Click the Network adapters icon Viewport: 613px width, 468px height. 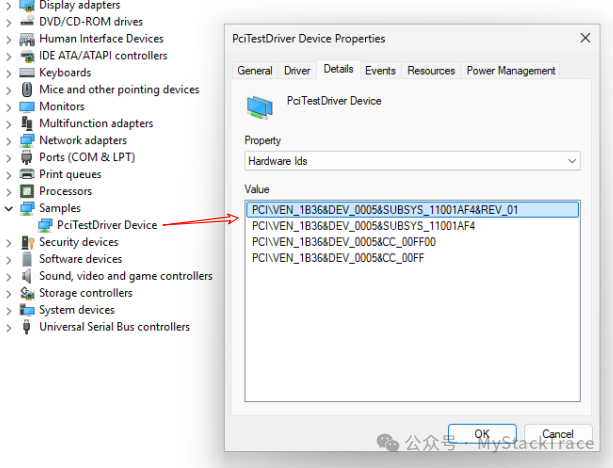[x=27, y=140]
